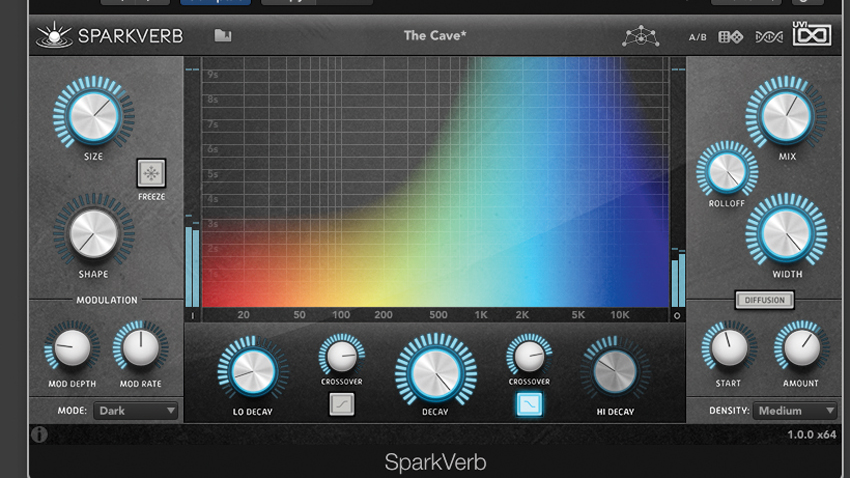Click the 9s time label in display
The height and width of the screenshot is (478, 850).
tap(212, 74)
